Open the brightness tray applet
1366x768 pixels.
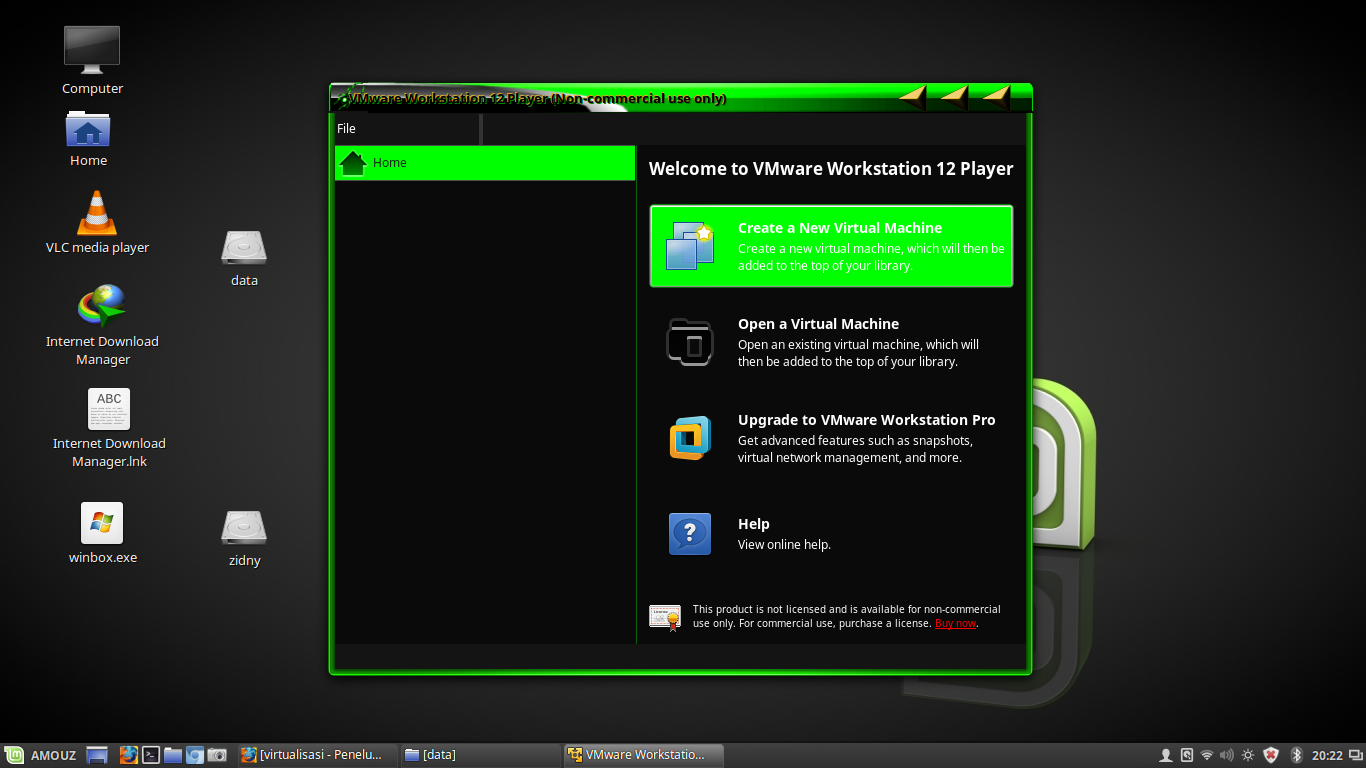tap(1248, 755)
